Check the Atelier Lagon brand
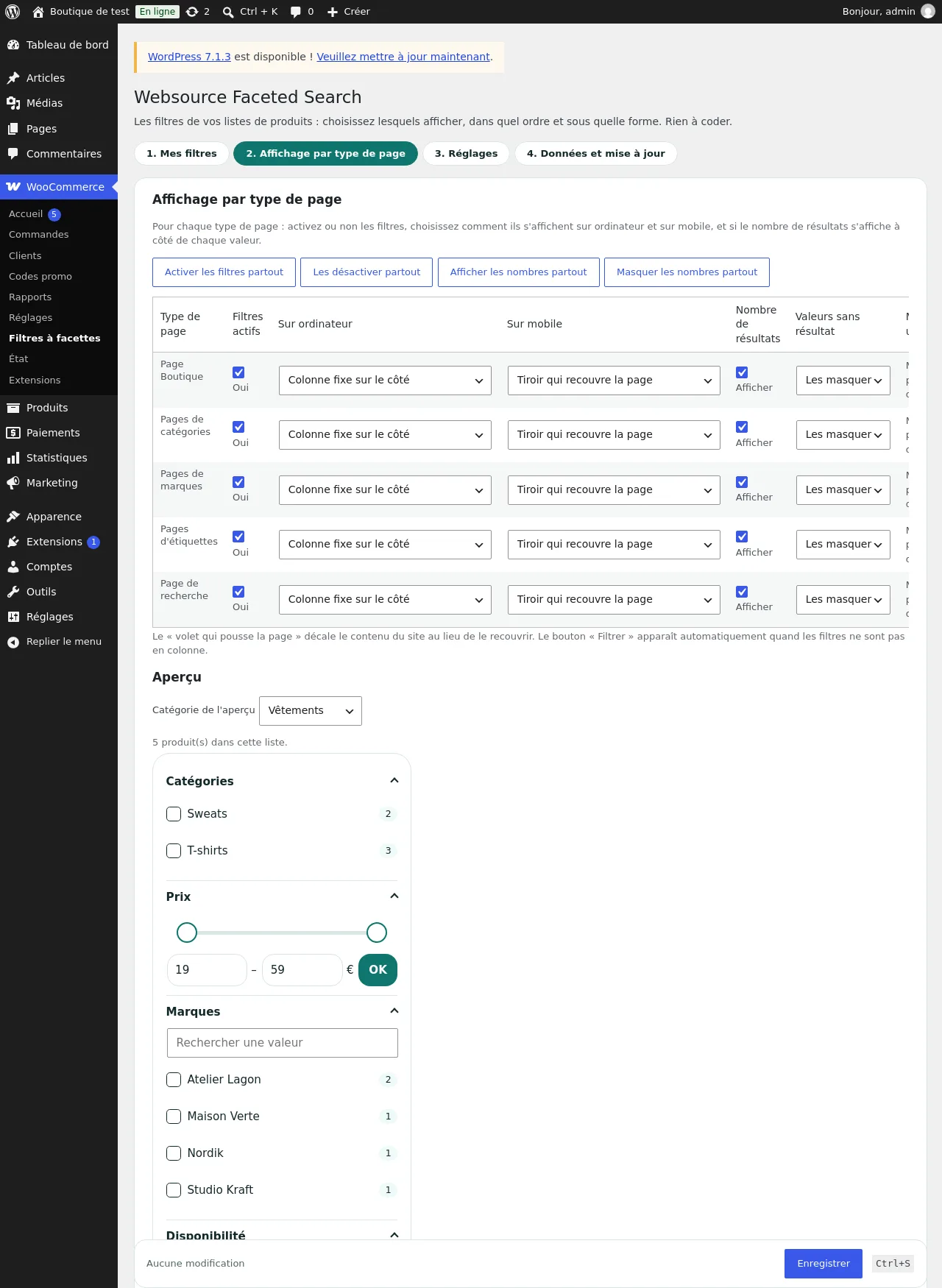Screen dimensions: 942x1288 [174, 1080]
